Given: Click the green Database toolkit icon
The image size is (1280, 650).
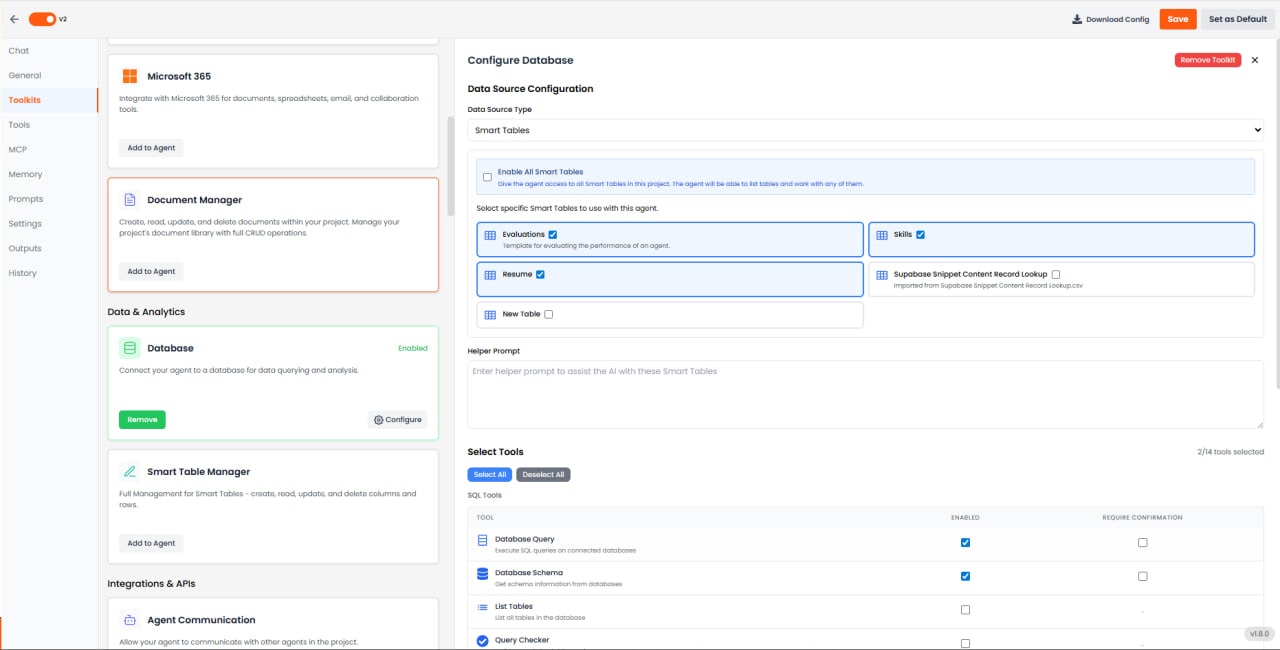Looking at the screenshot, I should 128,347.
